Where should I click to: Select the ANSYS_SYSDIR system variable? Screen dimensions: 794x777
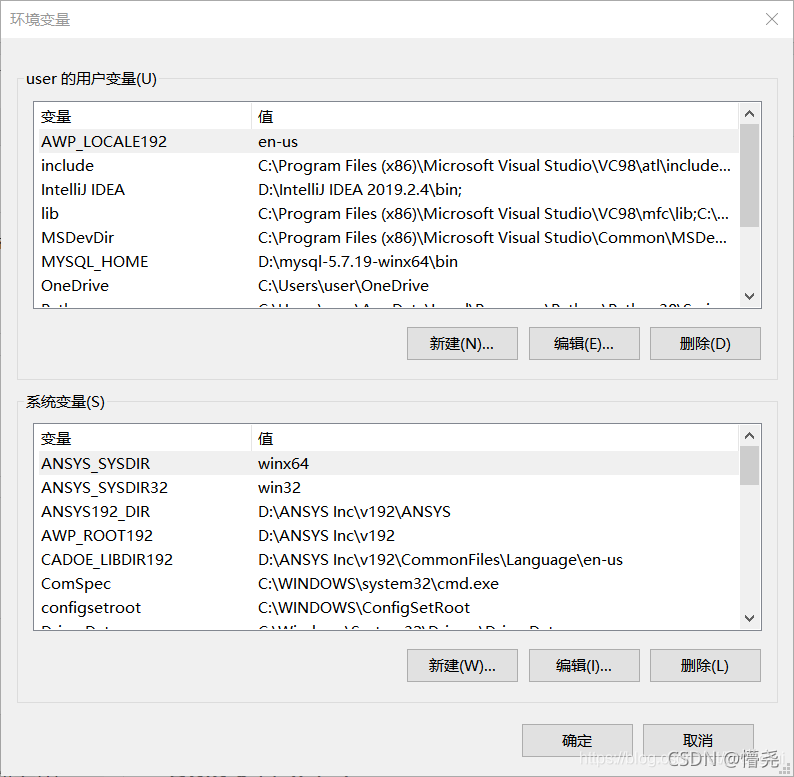pyautogui.click(x=388, y=463)
